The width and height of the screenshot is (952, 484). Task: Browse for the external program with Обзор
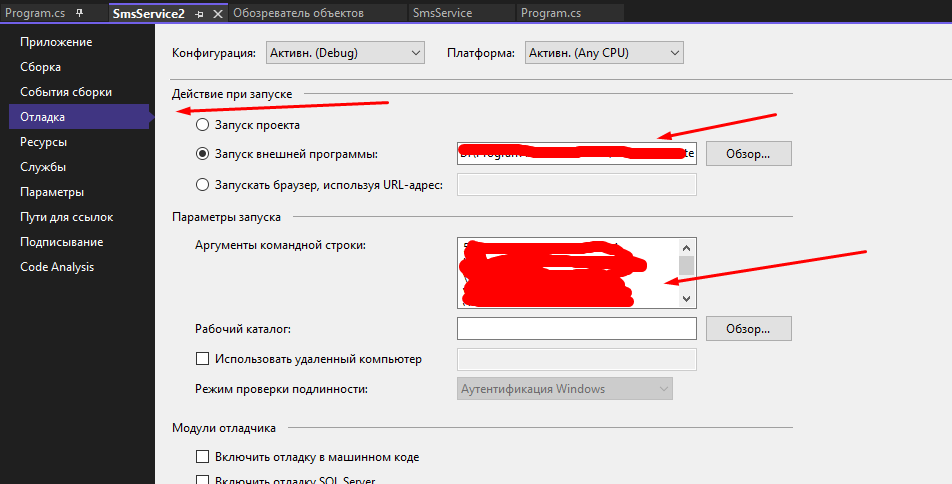(x=748, y=154)
